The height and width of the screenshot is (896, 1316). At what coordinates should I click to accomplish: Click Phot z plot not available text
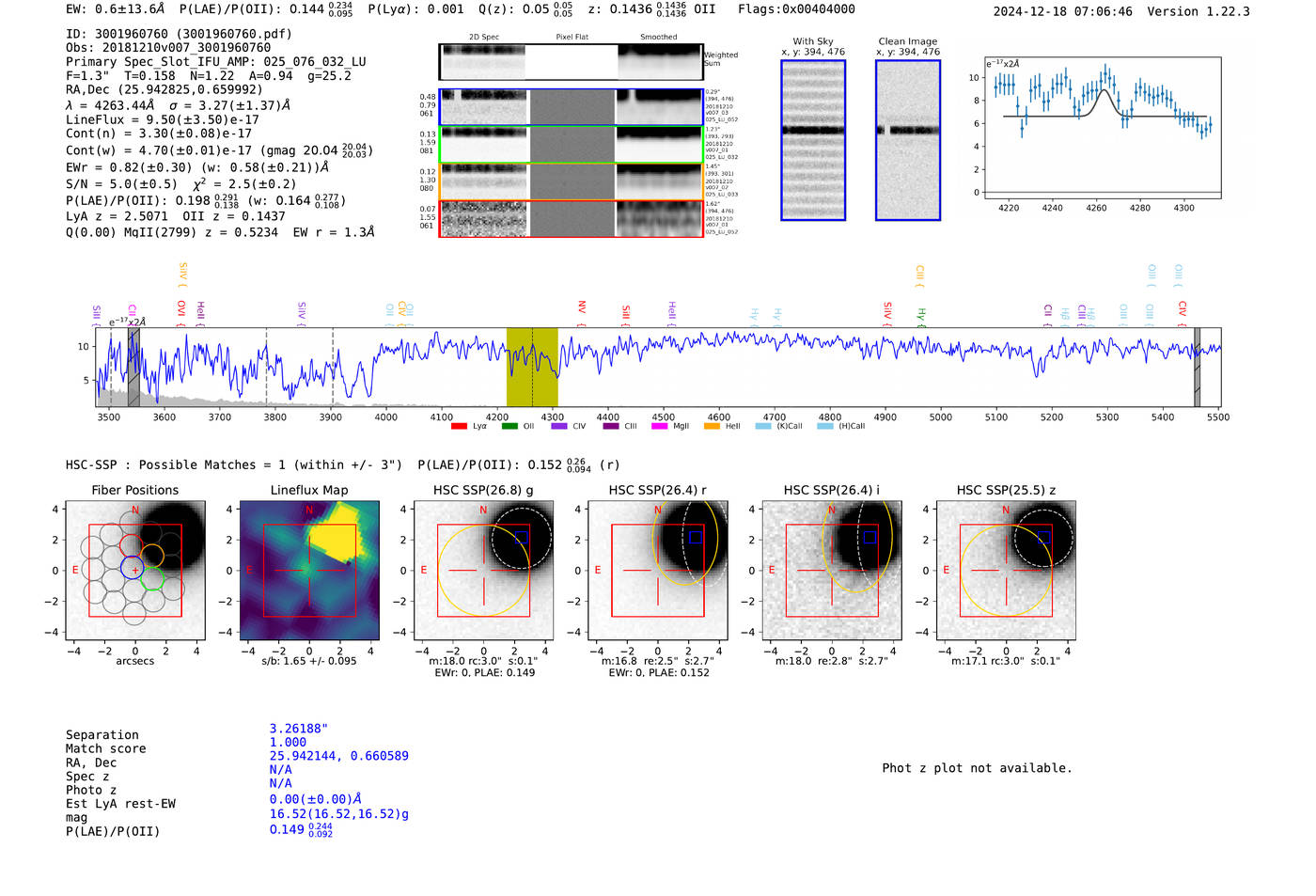click(977, 768)
